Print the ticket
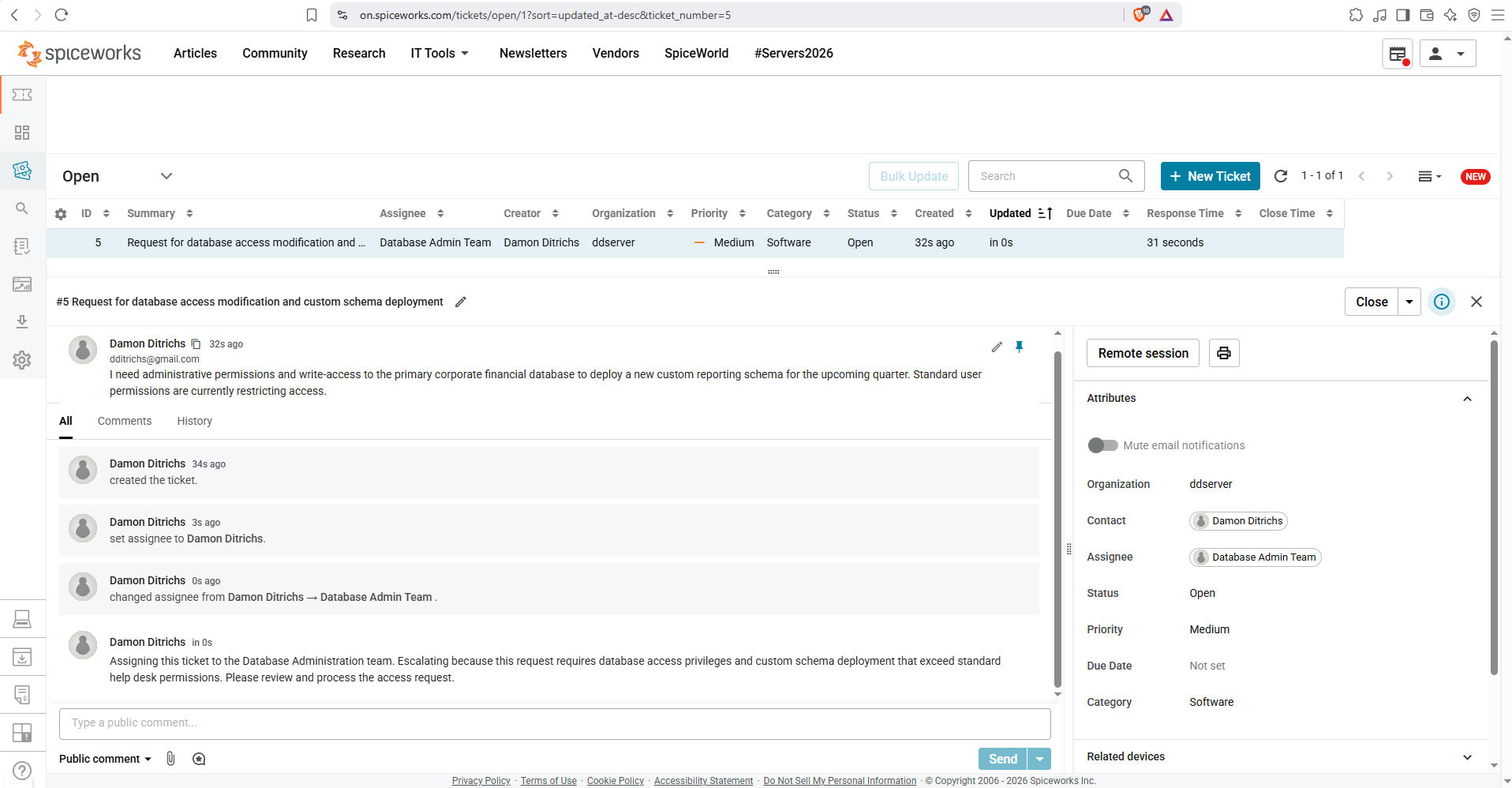This screenshot has height=788, width=1512. point(1224,353)
